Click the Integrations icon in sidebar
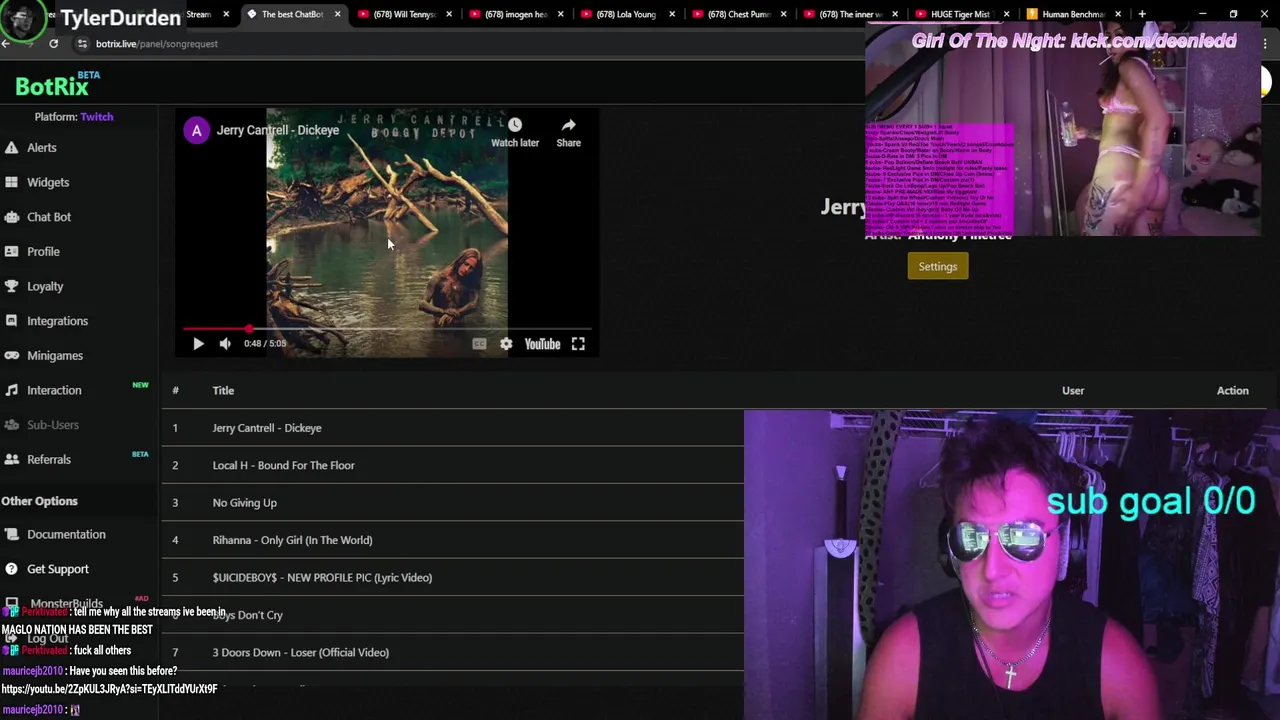 pos(11,321)
